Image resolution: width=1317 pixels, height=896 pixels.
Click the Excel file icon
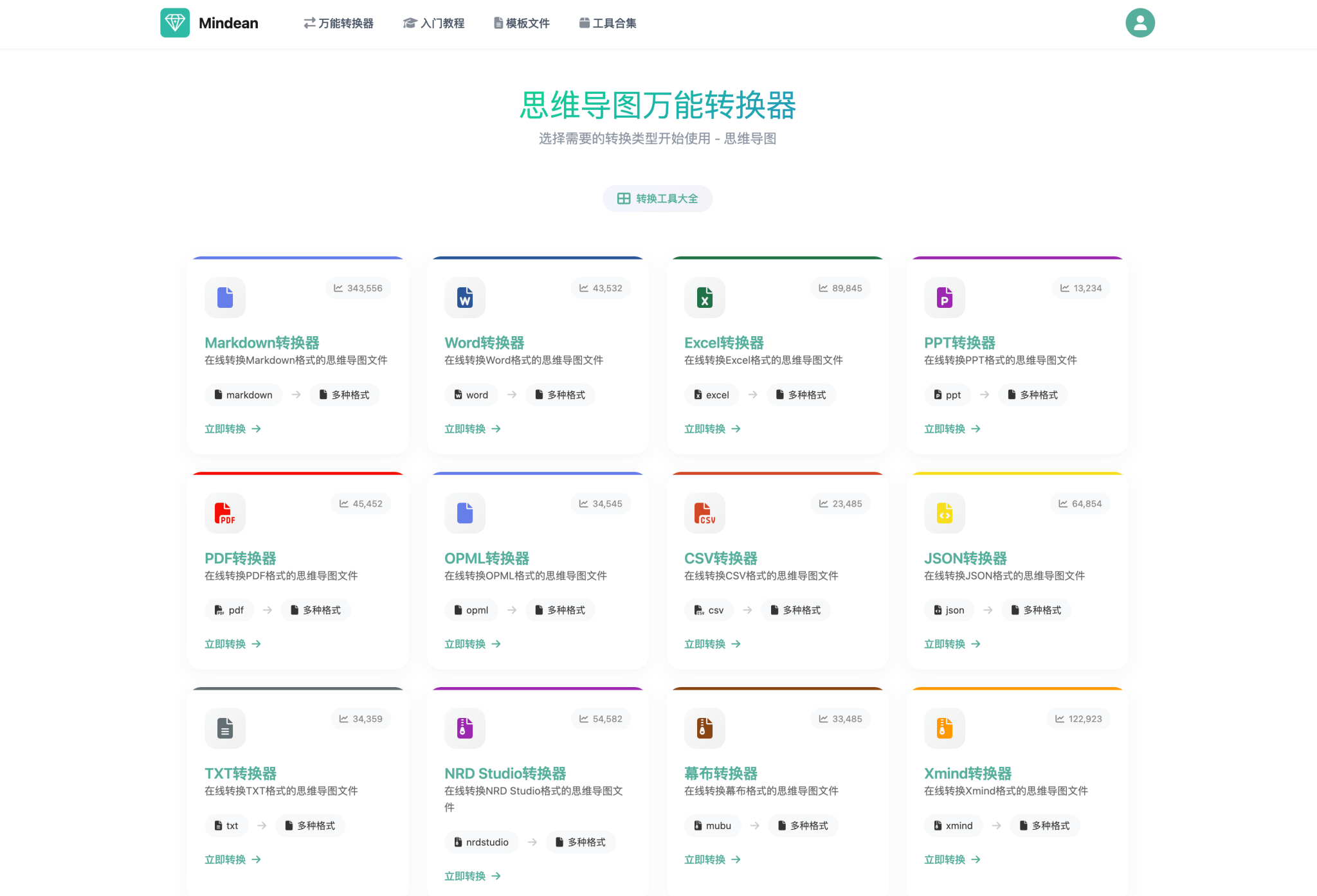(x=704, y=298)
